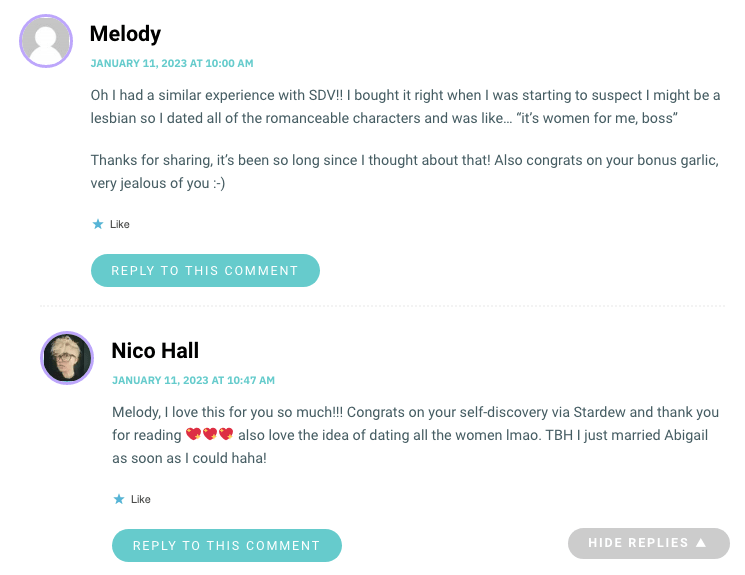The height and width of the screenshot is (575, 745).
Task: Select the Nico Hall author name
Action: click(x=155, y=351)
